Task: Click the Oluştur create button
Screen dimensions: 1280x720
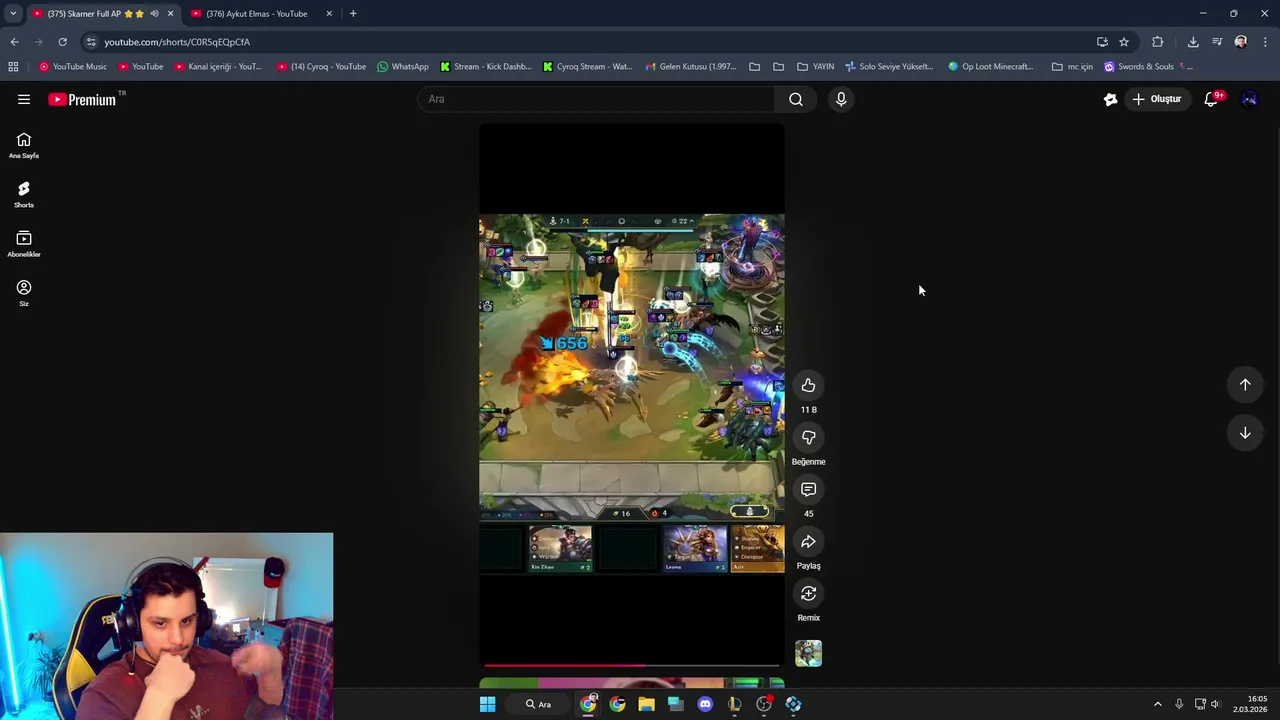Action: (1157, 99)
